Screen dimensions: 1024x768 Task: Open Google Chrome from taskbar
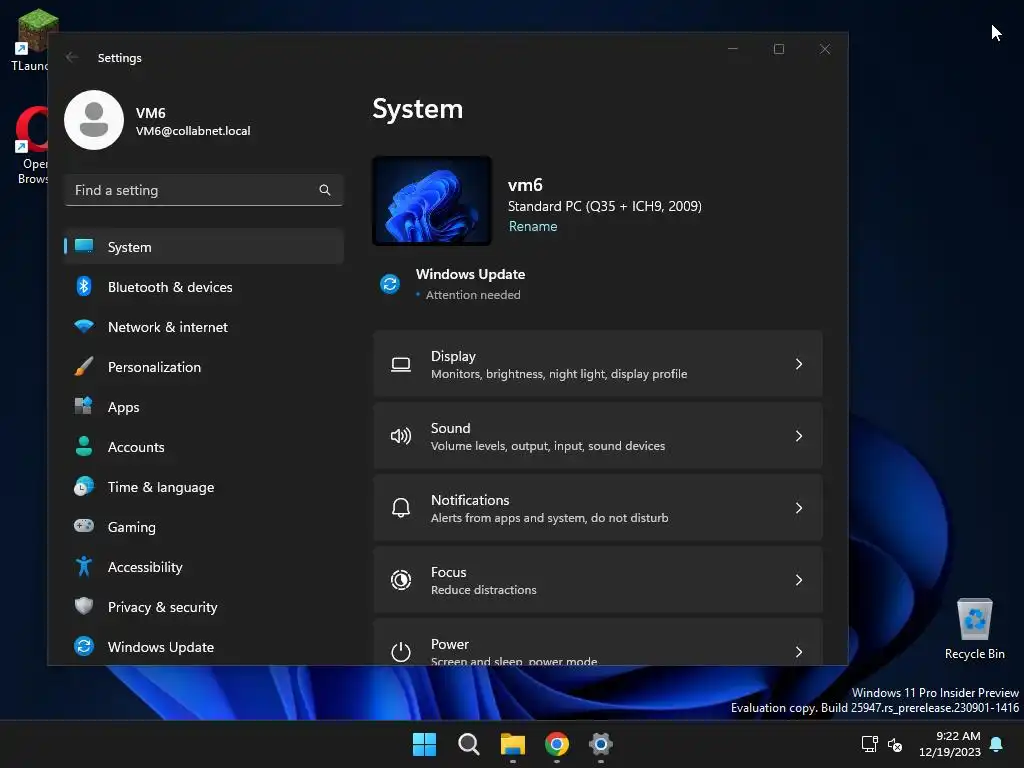[x=556, y=744]
